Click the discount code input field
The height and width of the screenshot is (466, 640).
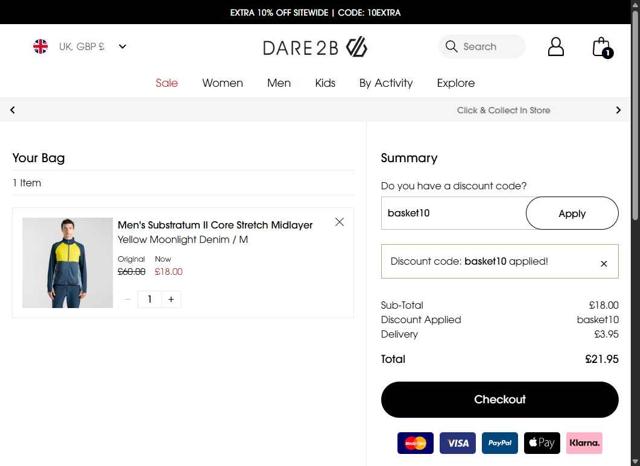tap(453, 213)
